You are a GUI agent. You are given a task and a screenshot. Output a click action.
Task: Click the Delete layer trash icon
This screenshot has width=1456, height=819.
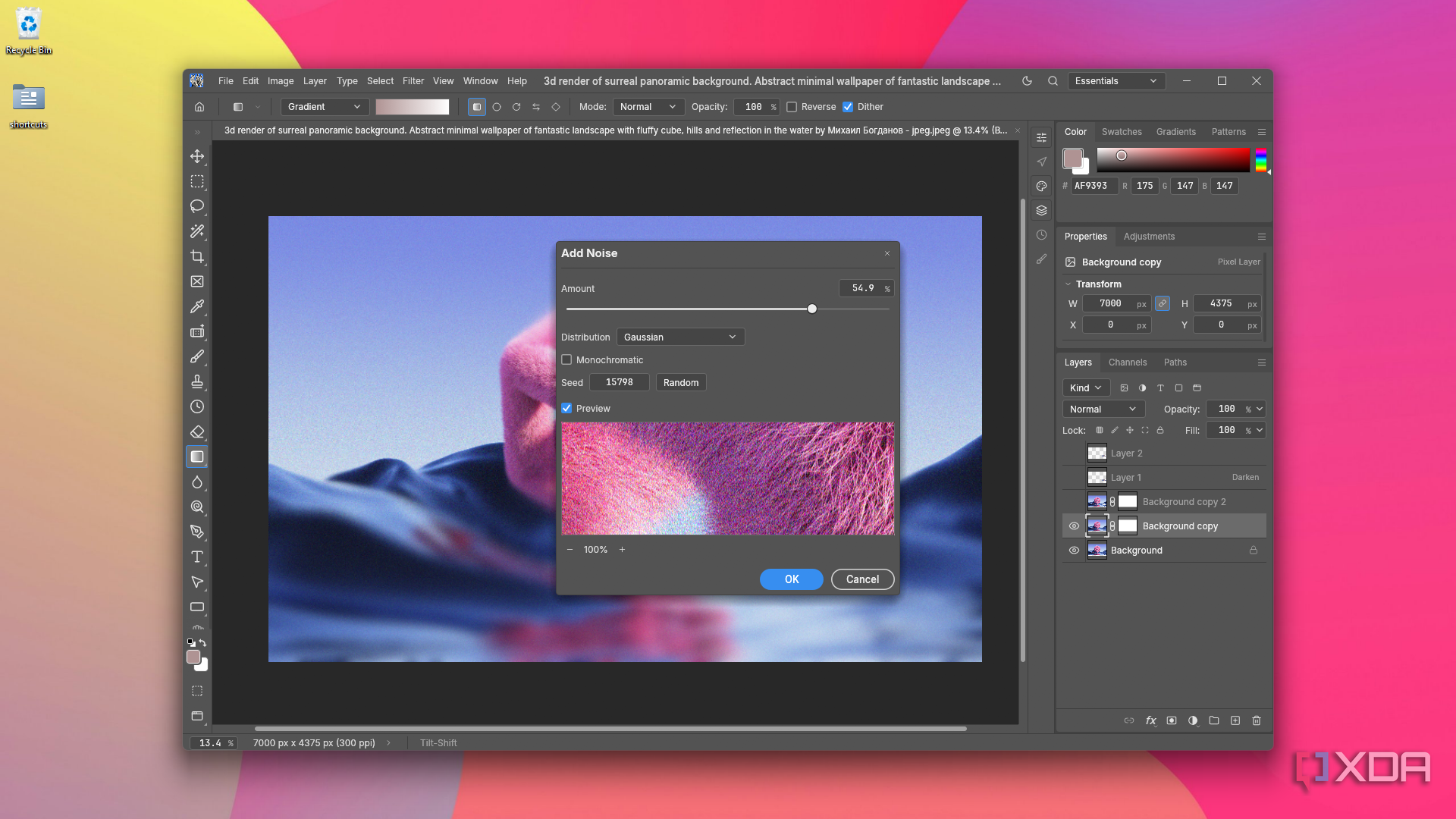click(1257, 720)
